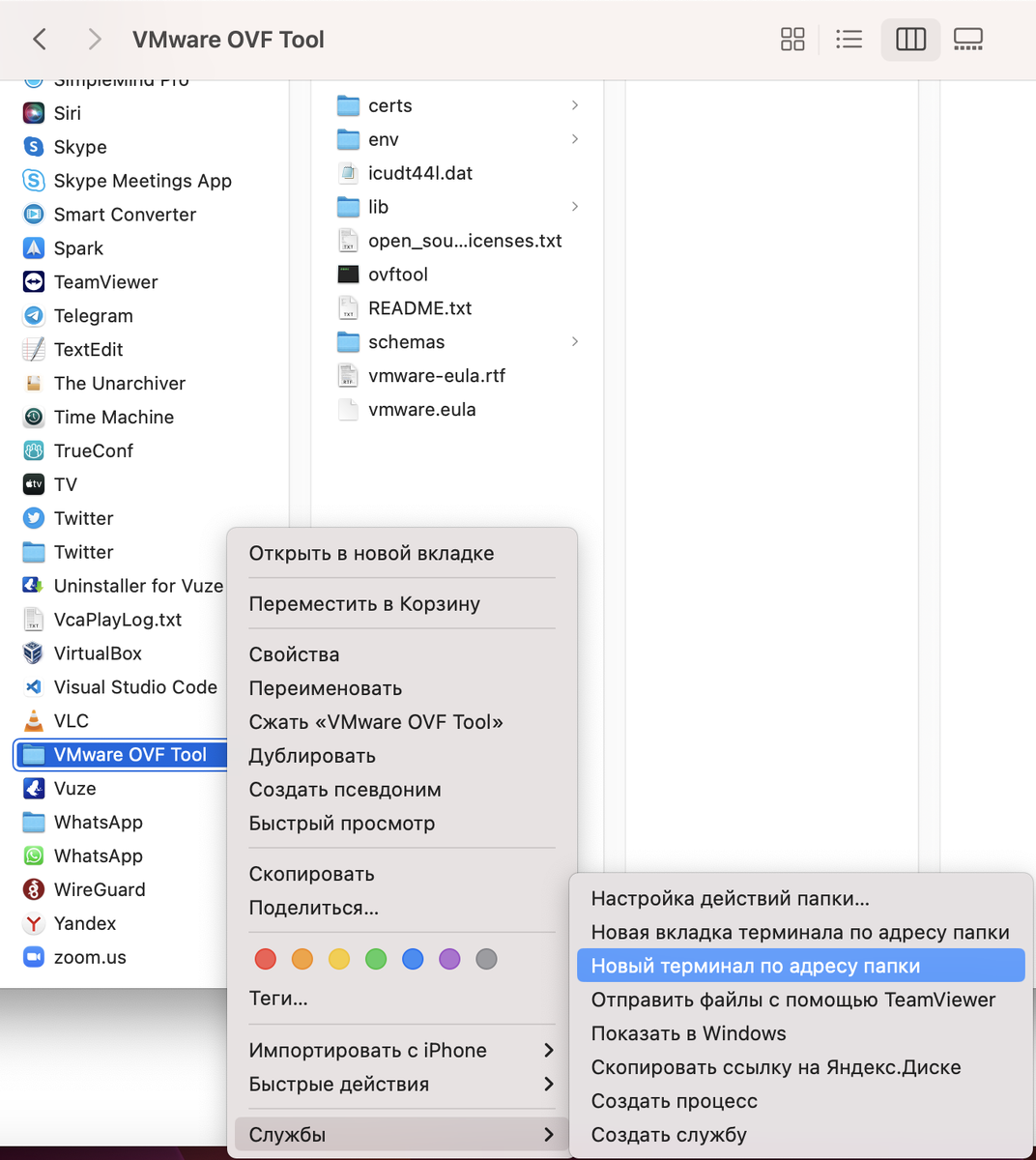Click the Visual Studio Code icon
This screenshot has width=1036, height=1160.
click(34, 687)
